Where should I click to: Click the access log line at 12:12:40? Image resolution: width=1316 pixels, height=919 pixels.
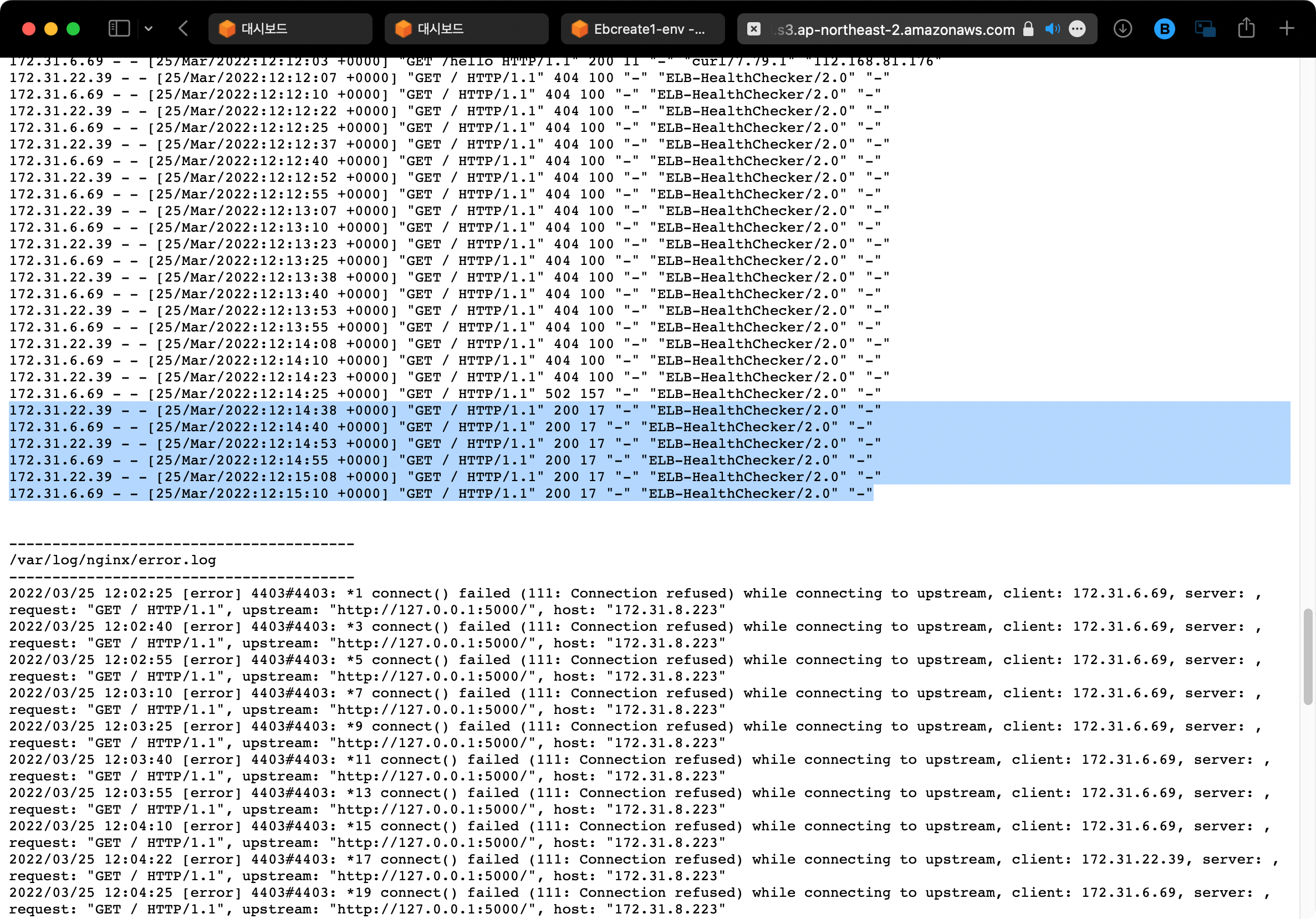pos(445,161)
